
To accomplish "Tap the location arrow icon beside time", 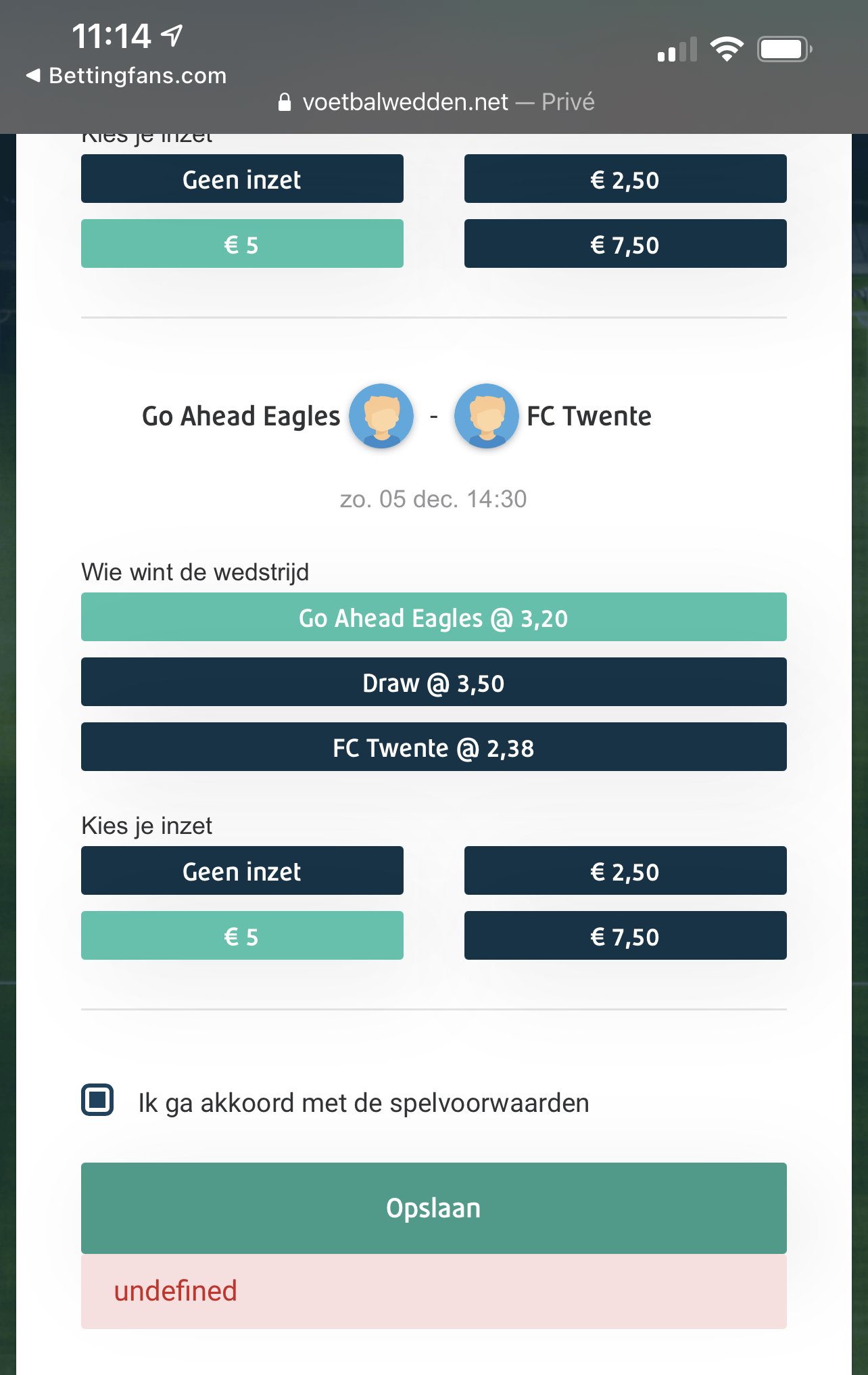I will pyautogui.click(x=173, y=35).
